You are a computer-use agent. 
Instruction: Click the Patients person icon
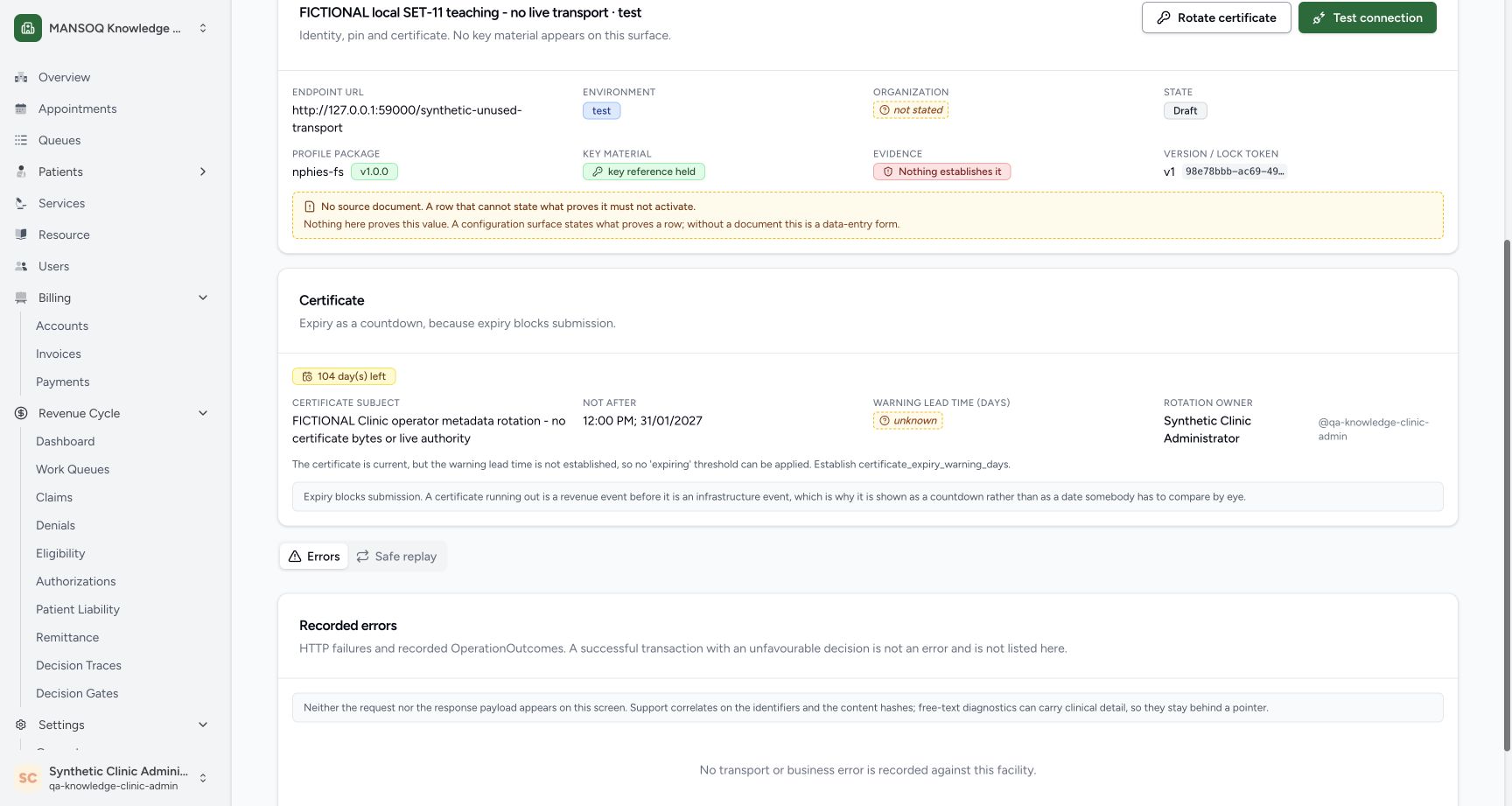21,172
